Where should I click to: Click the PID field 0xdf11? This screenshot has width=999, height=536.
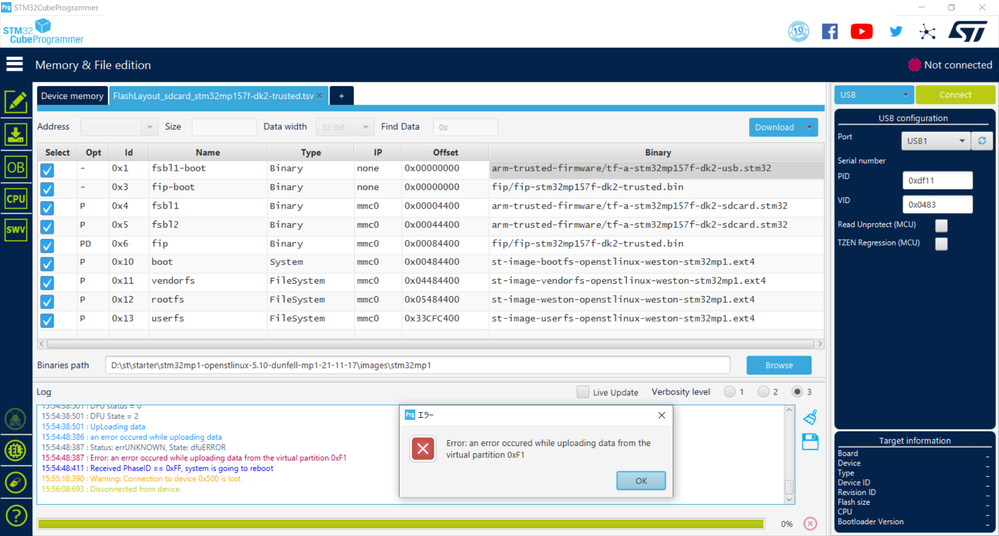pos(937,180)
